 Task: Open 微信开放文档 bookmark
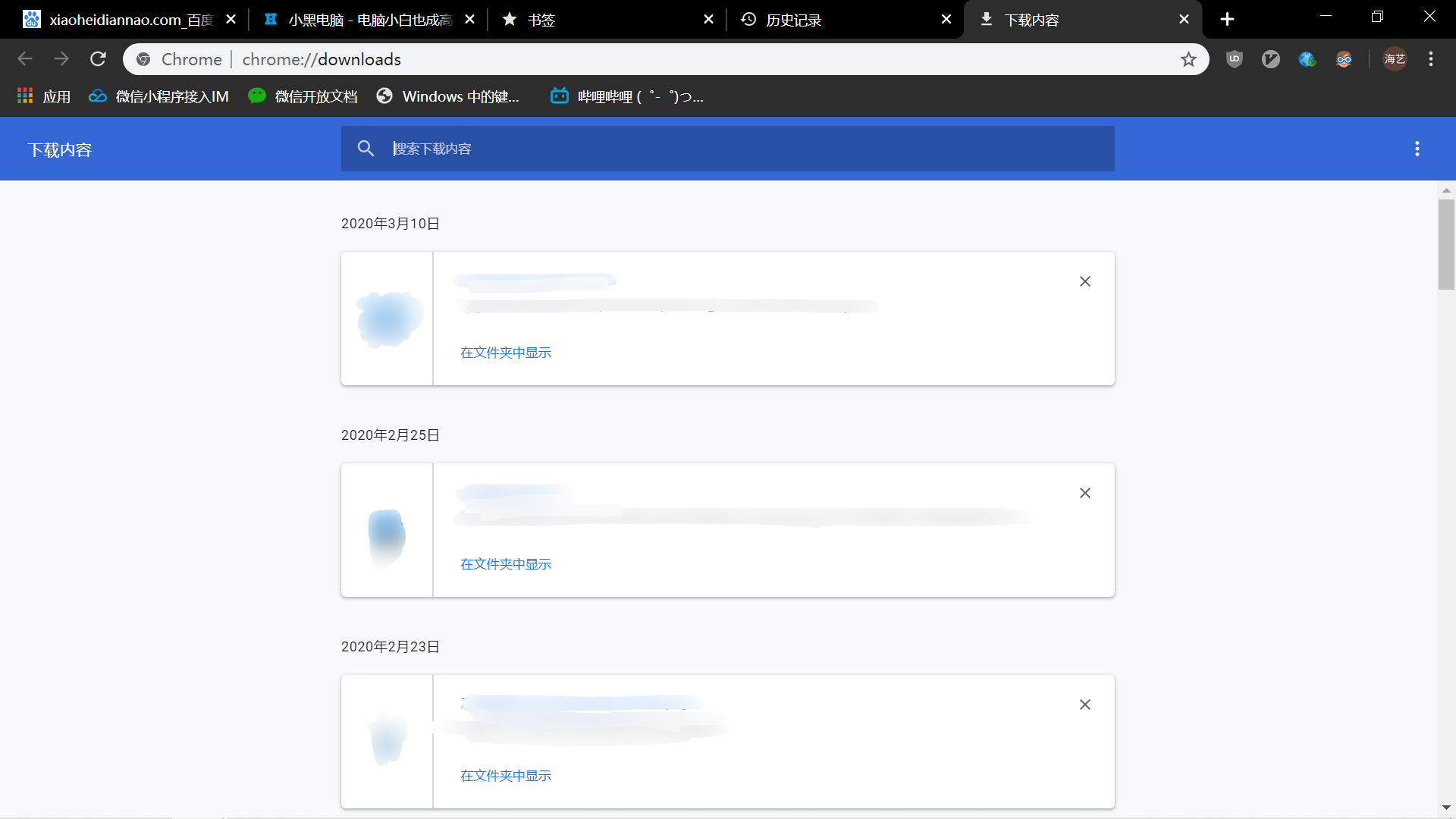tap(303, 96)
